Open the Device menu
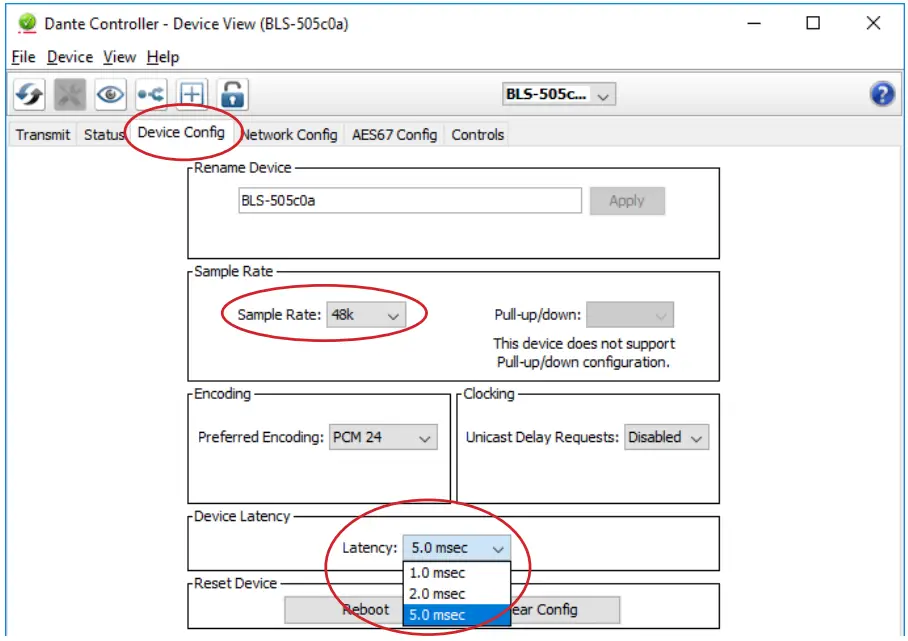908x641 pixels. pyautogui.click(x=70, y=57)
